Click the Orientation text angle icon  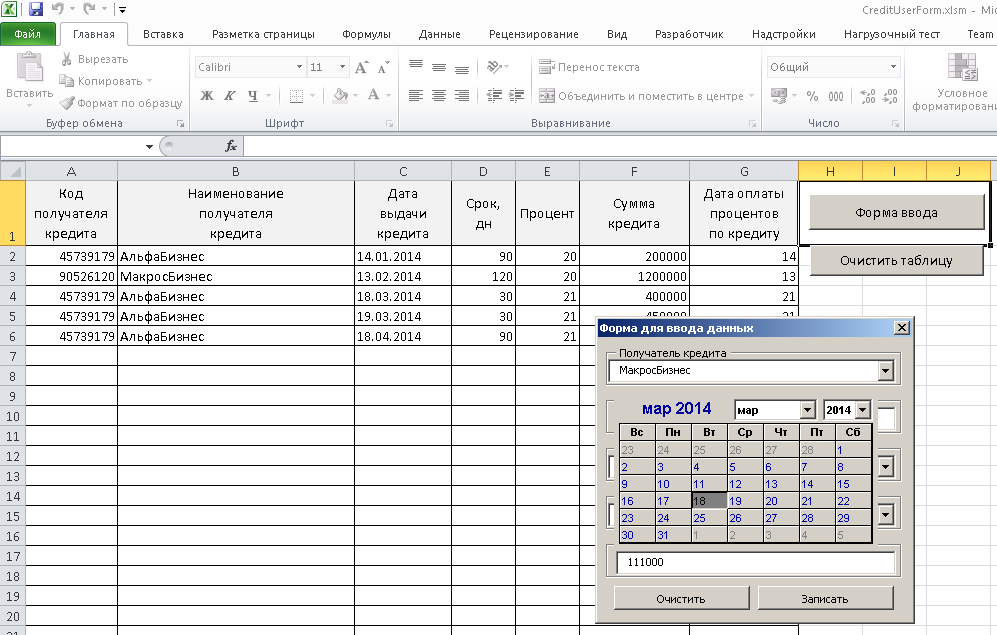[494, 66]
